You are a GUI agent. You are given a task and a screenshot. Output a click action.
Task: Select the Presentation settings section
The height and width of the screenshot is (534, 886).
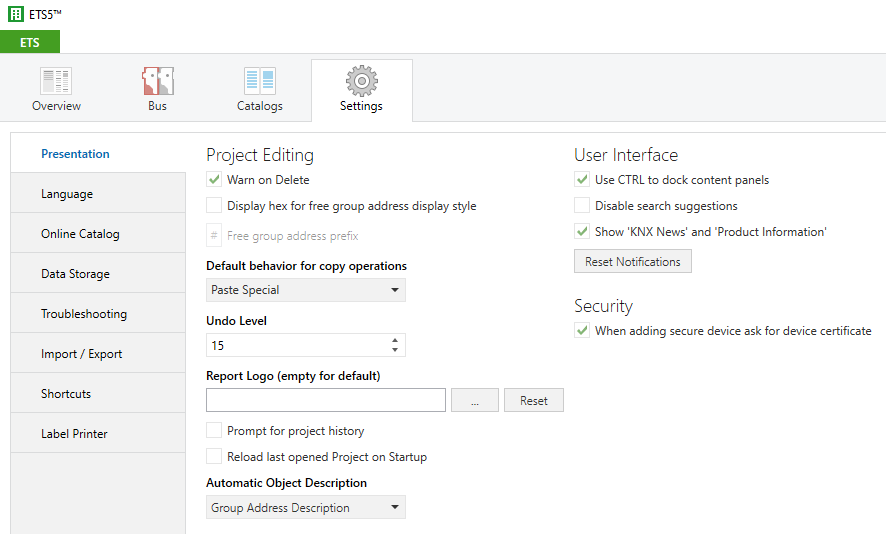click(98, 154)
